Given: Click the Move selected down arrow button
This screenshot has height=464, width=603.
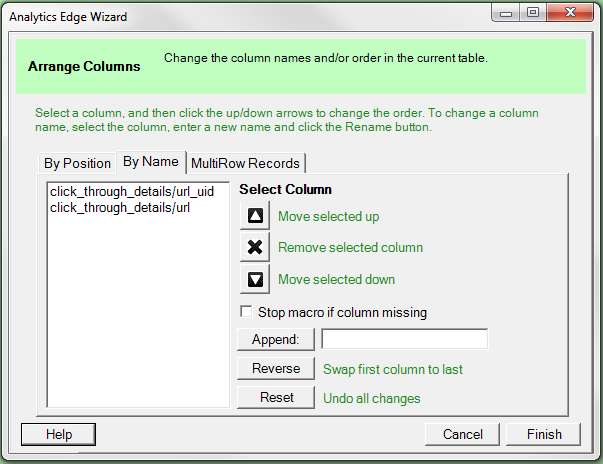Looking at the screenshot, I should [x=255, y=279].
